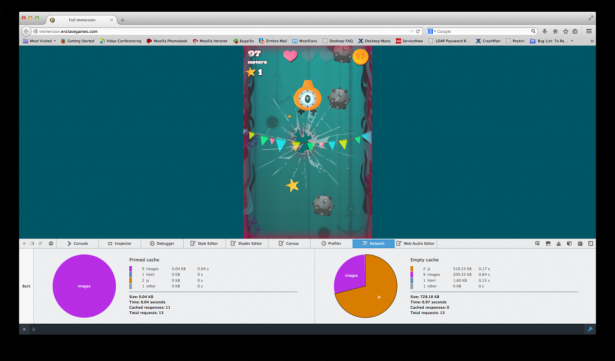Show more bookmarks via the overflow chevron
This screenshot has width=615, height=361.
click(591, 41)
